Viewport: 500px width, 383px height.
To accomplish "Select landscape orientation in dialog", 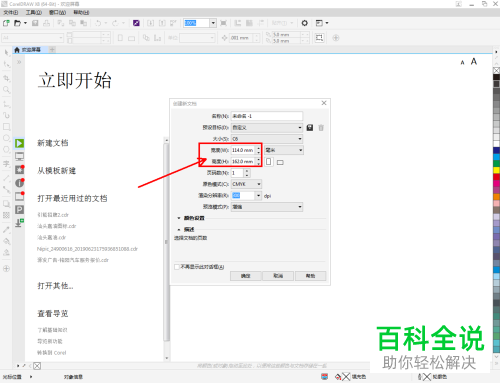I will point(280,162).
